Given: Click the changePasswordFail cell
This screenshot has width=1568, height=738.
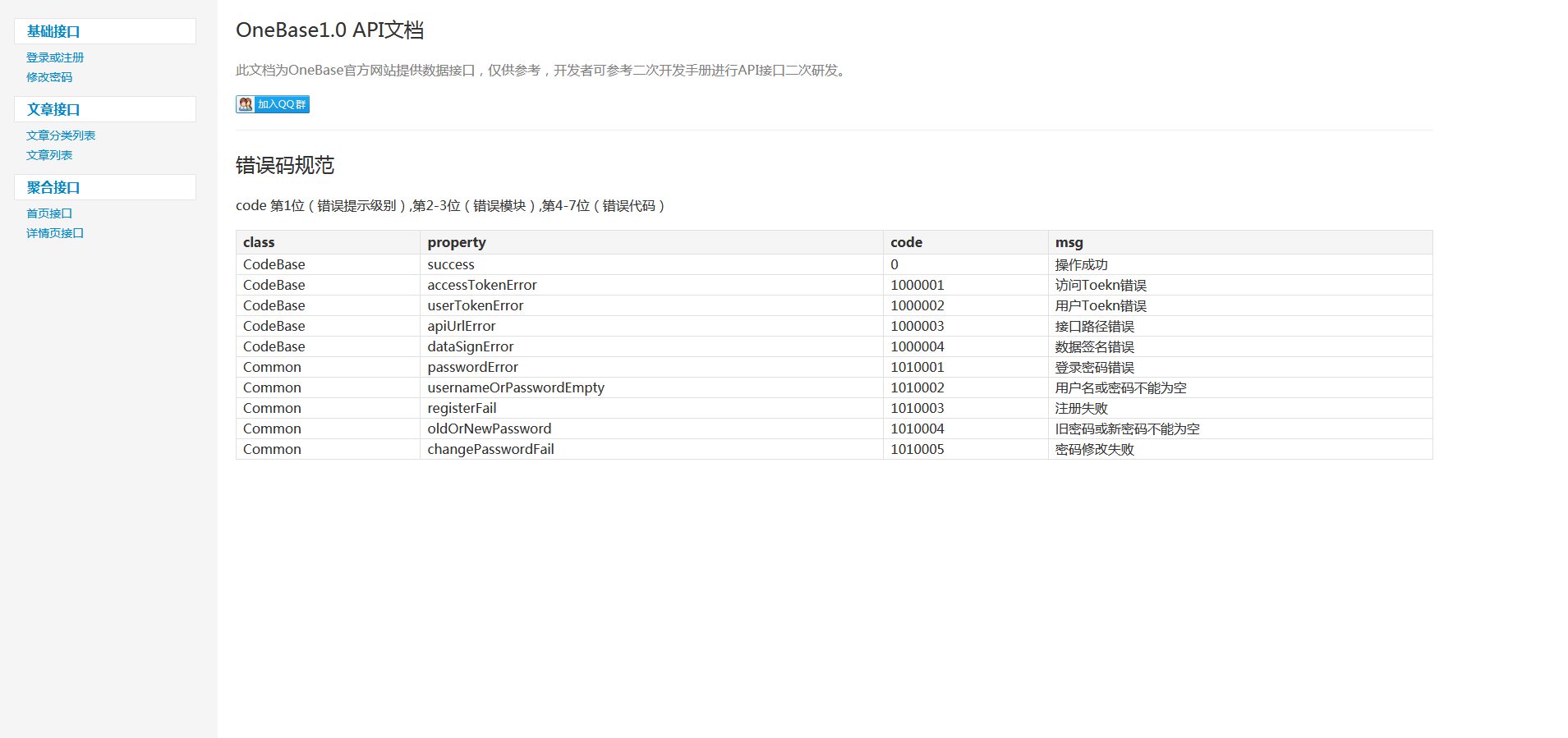Looking at the screenshot, I should (x=651, y=449).
